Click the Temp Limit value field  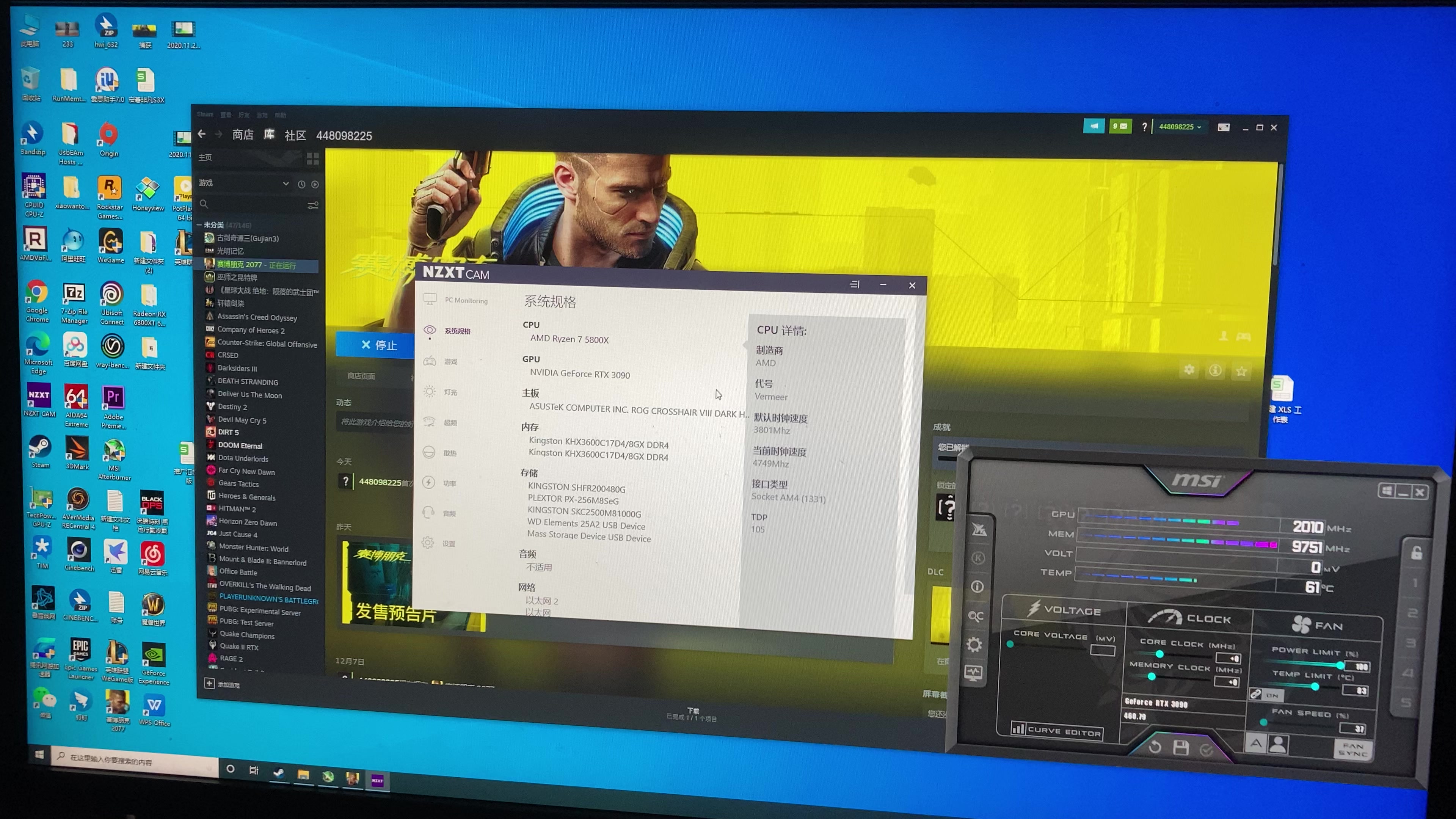(1355, 691)
